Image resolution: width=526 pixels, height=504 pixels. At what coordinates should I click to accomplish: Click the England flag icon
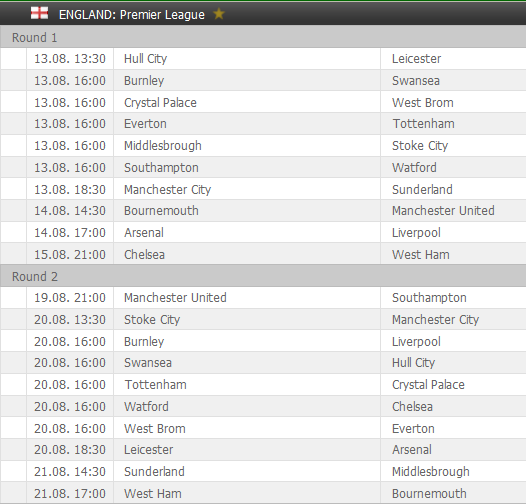pos(39,13)
